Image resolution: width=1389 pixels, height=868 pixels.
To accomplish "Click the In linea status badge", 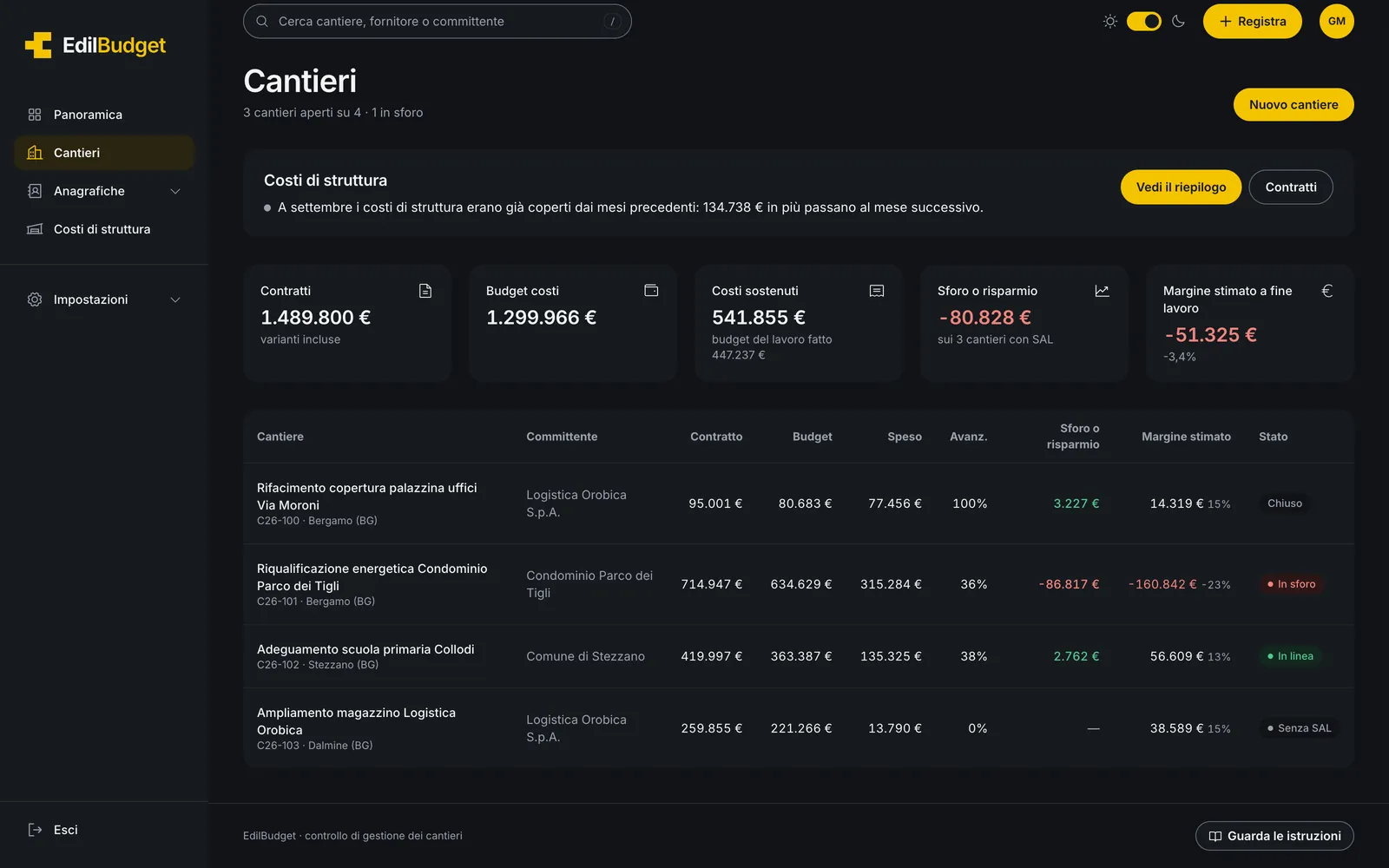I will [1290, 656].
